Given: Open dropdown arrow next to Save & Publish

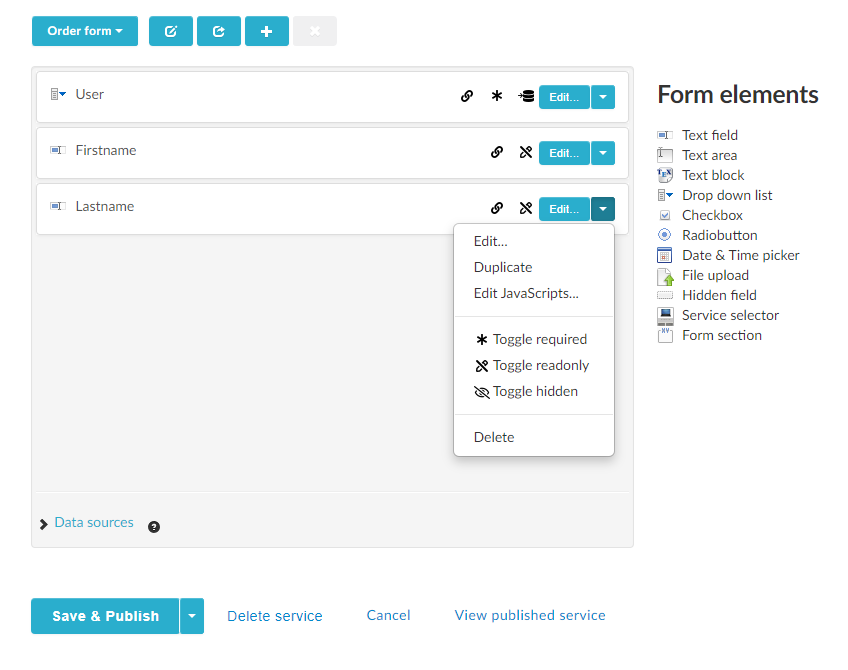Looking at the screenshot, I should click(192, 616).
